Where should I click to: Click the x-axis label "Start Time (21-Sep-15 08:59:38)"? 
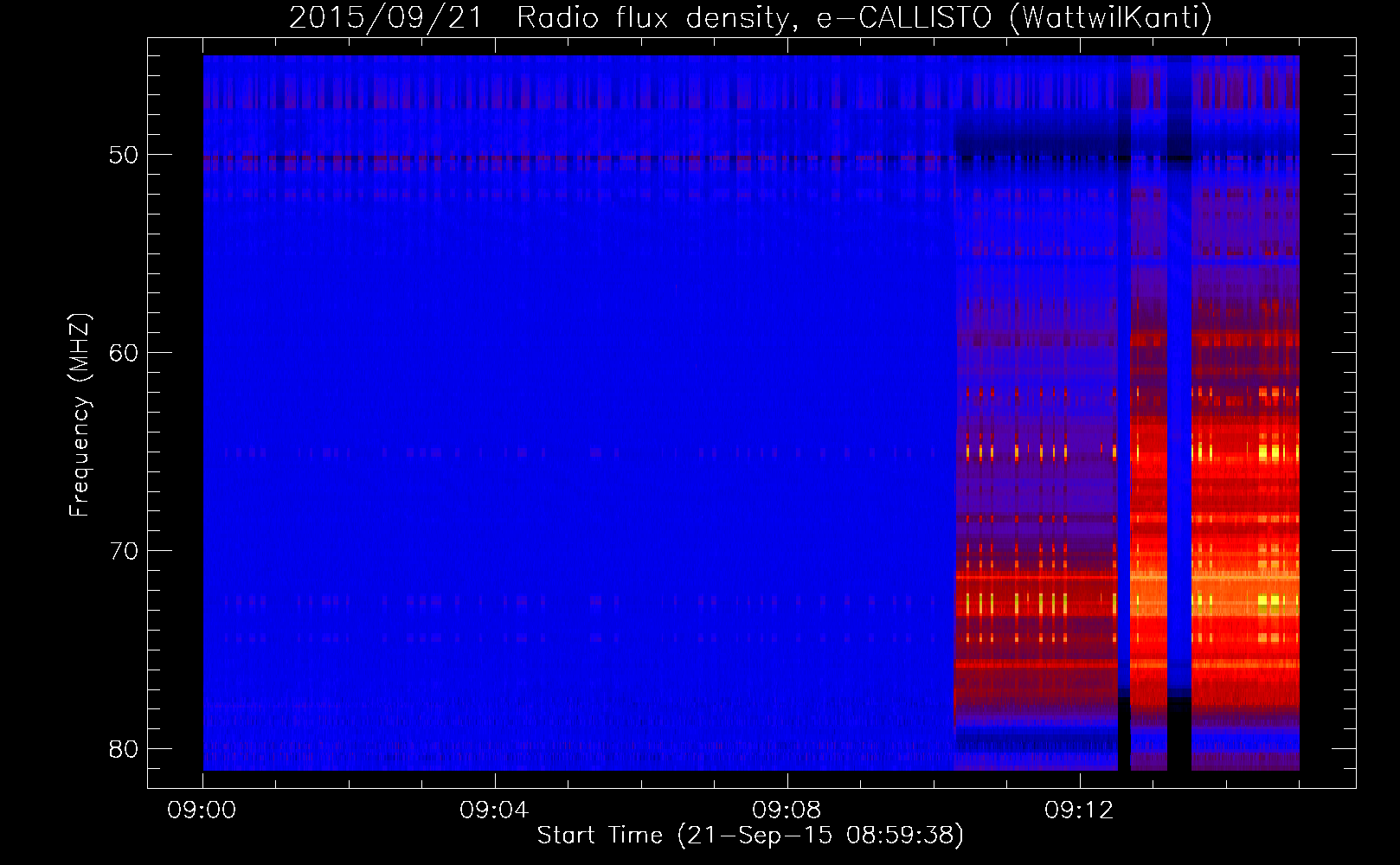(x=750, y=836)
